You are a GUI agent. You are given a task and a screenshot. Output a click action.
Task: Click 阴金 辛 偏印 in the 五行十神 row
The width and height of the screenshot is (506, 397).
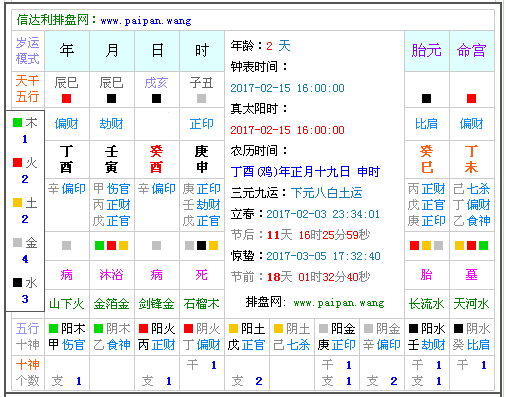click(382, 337)
